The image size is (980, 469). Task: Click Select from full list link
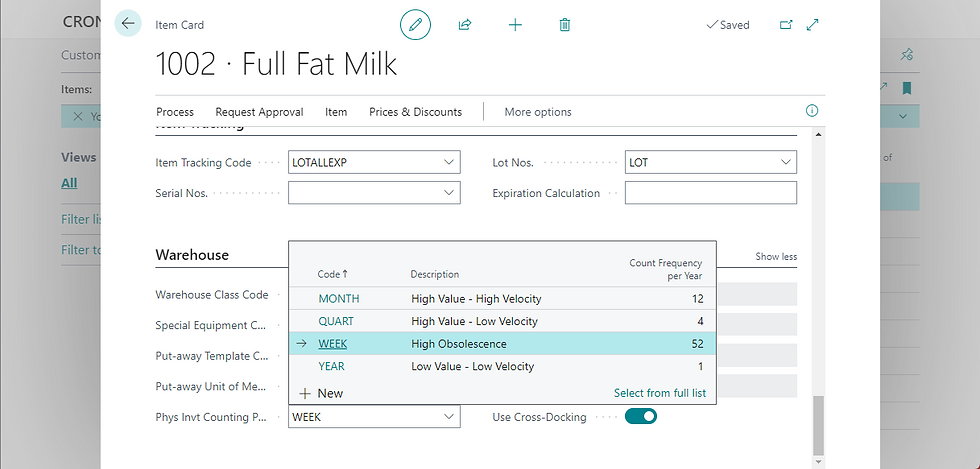click(x=660, y=393)
